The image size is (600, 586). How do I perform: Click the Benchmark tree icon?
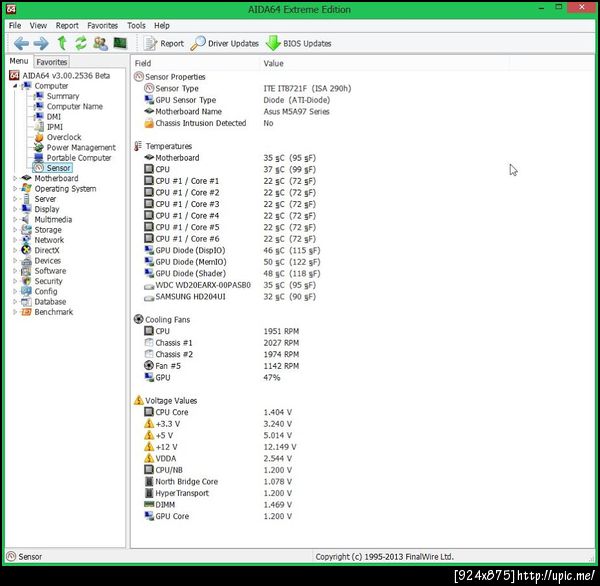pos(26,312)
